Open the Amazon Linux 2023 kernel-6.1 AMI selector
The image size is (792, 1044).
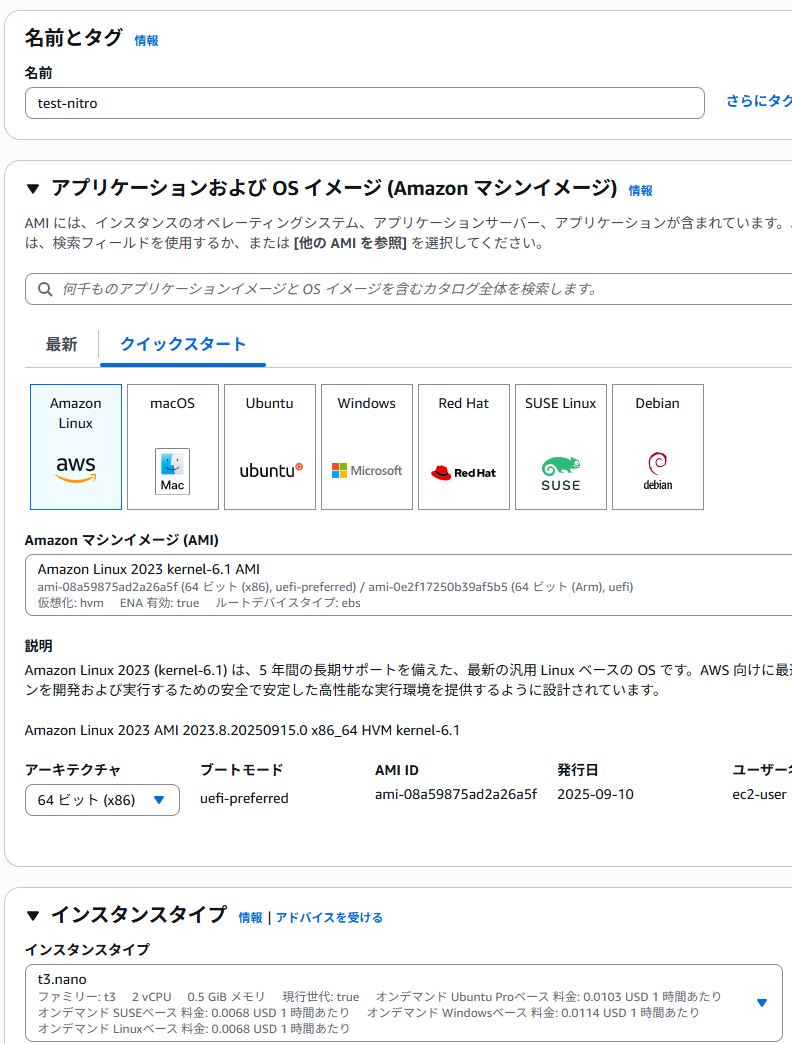click(409, 585)
